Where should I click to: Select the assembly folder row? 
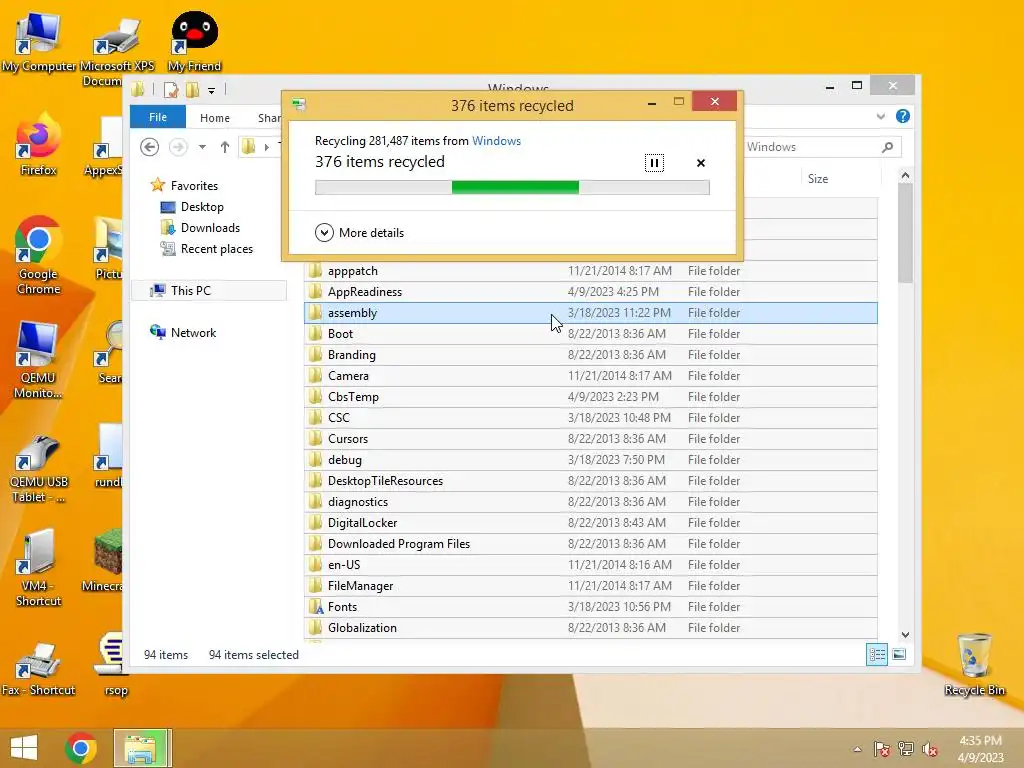[x=590, y=313]
